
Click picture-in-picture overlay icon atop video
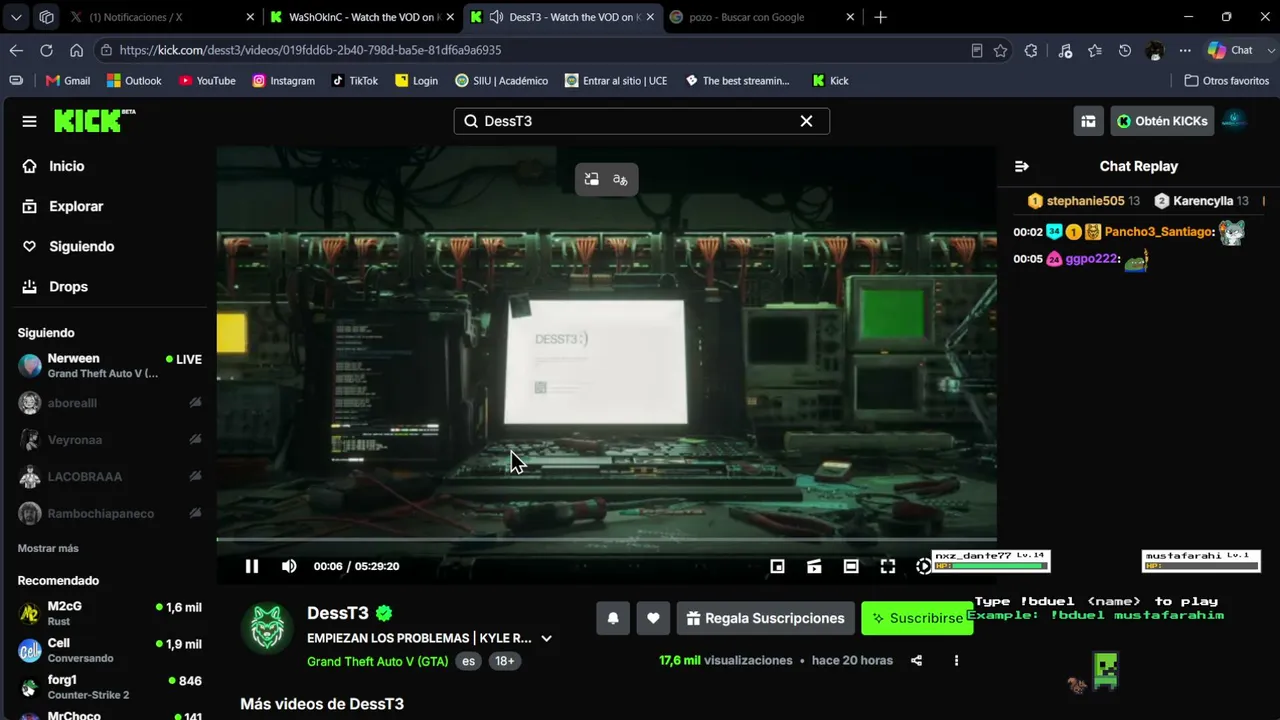(592, 179)
